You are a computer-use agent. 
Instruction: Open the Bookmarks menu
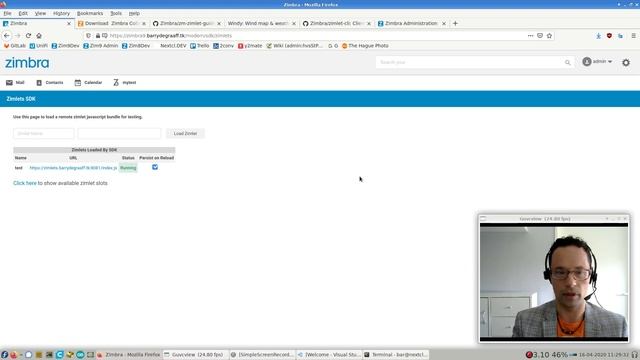90,13
